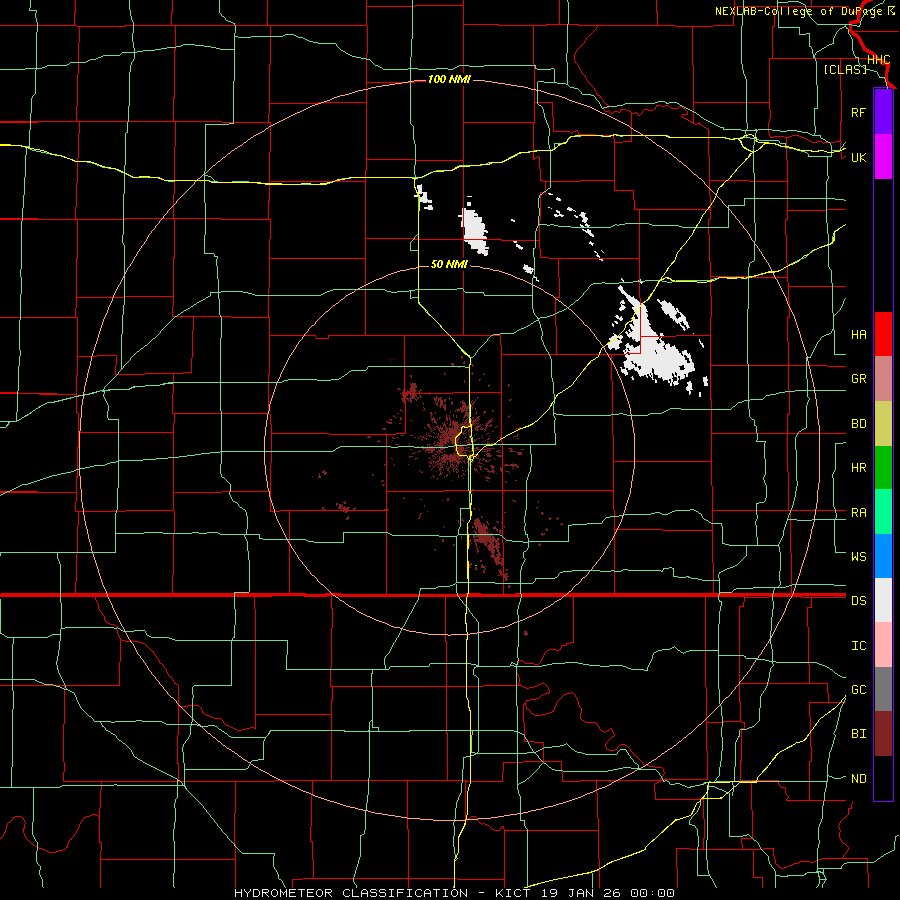Click the HYDROMETEOR CLASSIFICATION title text

[351, 893]
